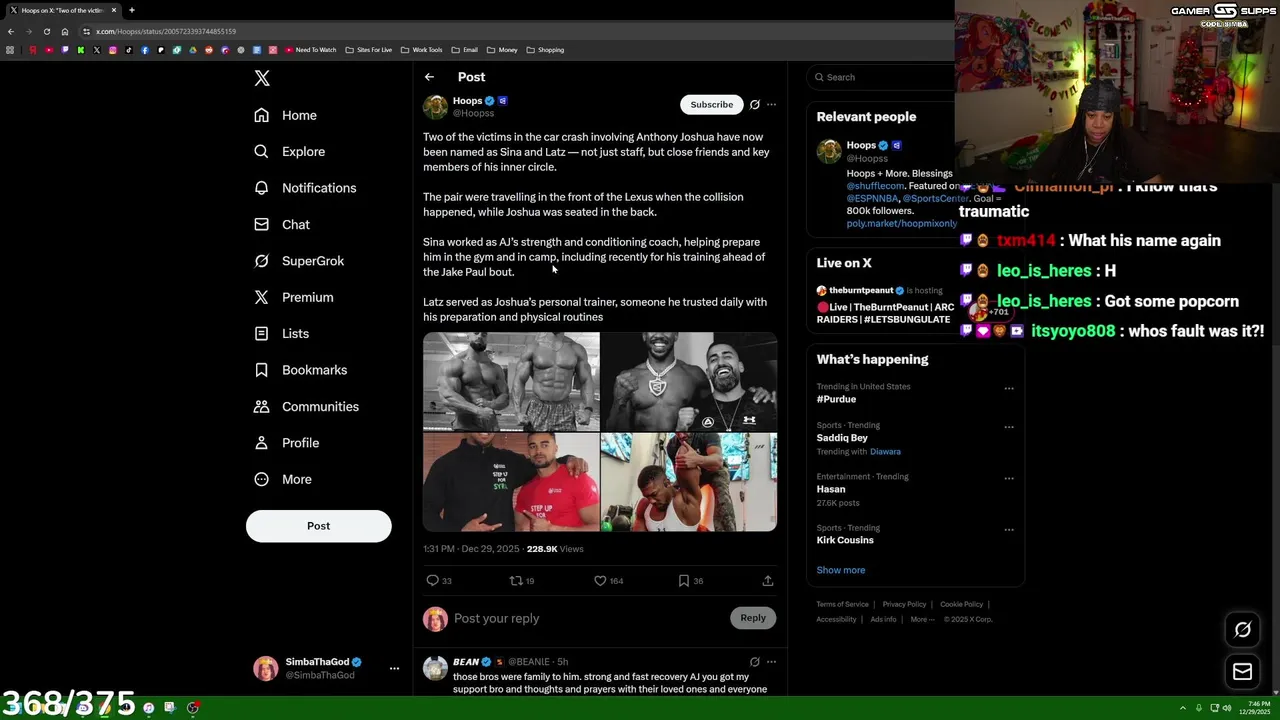Click Grok explain icon next to Subscribe
The image size is (1280, 720).
(x=755, y=104)
